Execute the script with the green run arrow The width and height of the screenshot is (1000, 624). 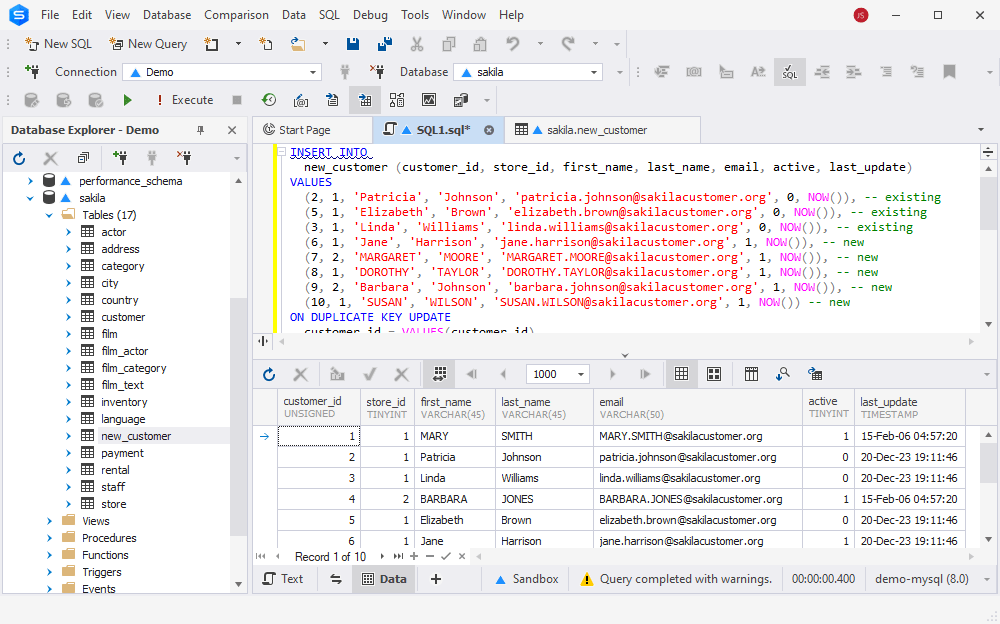127,100
